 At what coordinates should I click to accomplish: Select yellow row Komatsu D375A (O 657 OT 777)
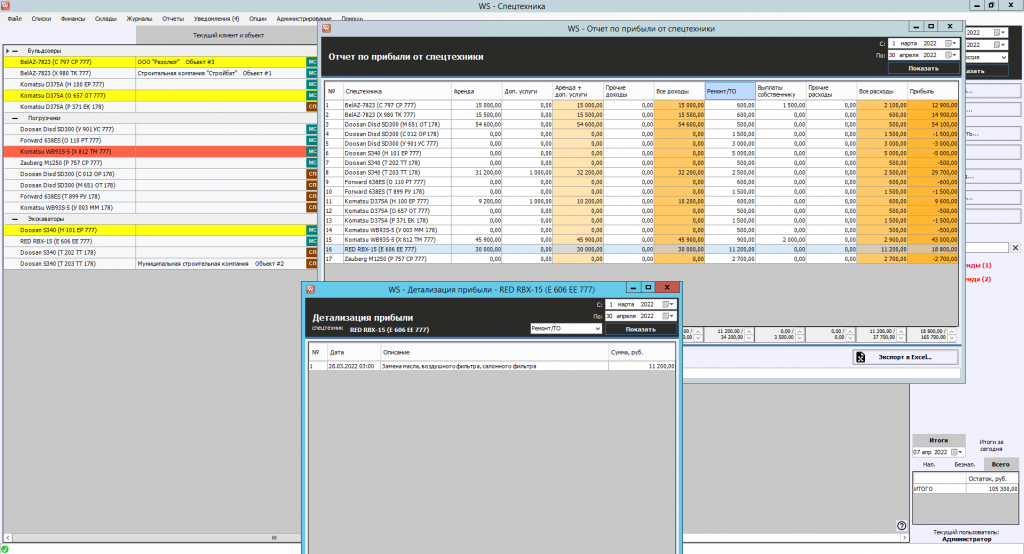(x=155, y=95)
